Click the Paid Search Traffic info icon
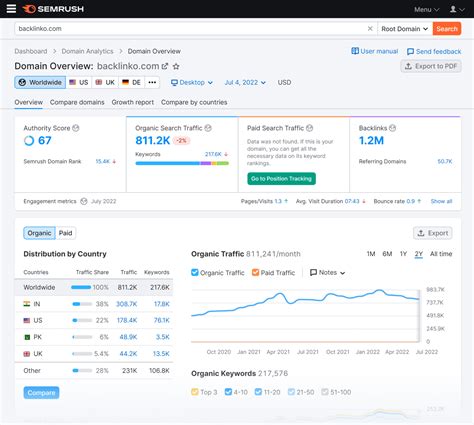Screen dimensions: 474x425 (310, 128)
